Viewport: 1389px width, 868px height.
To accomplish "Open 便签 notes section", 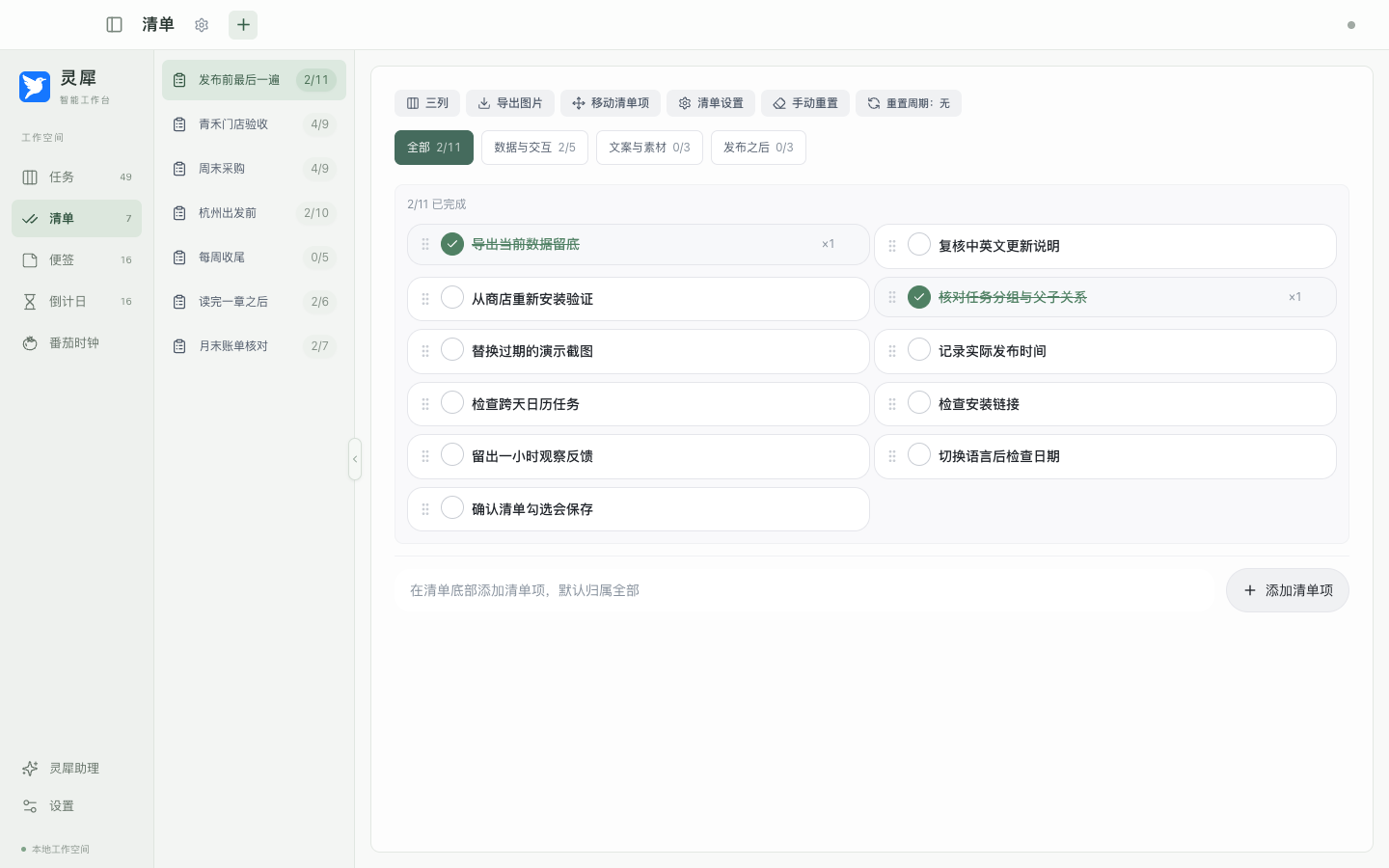I will pyautogui.click(x=76, y=260).
